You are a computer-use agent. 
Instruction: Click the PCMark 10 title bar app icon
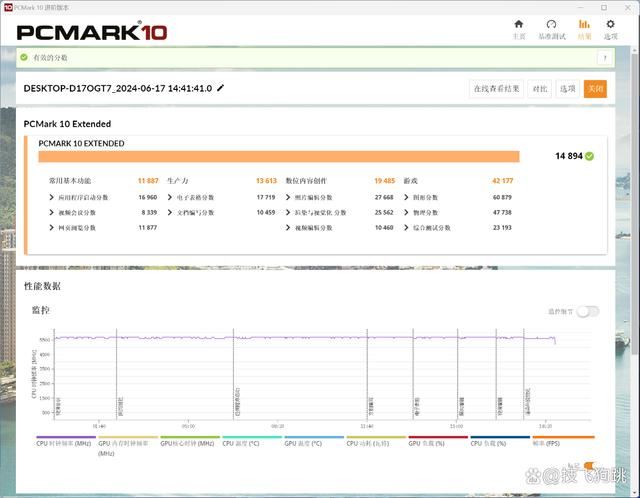pyautogui.click(x=8, y=7)
